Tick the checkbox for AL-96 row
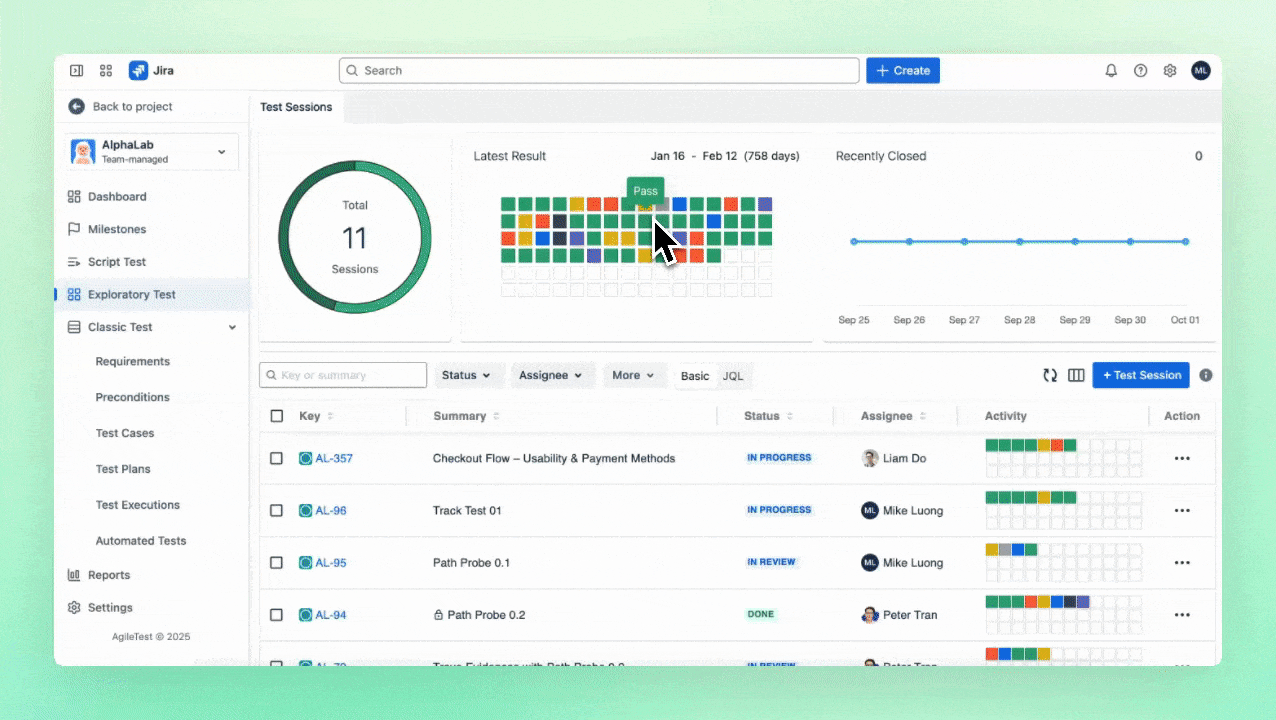The width and height of the screenshot is (1276, 720). coord(277,510)
